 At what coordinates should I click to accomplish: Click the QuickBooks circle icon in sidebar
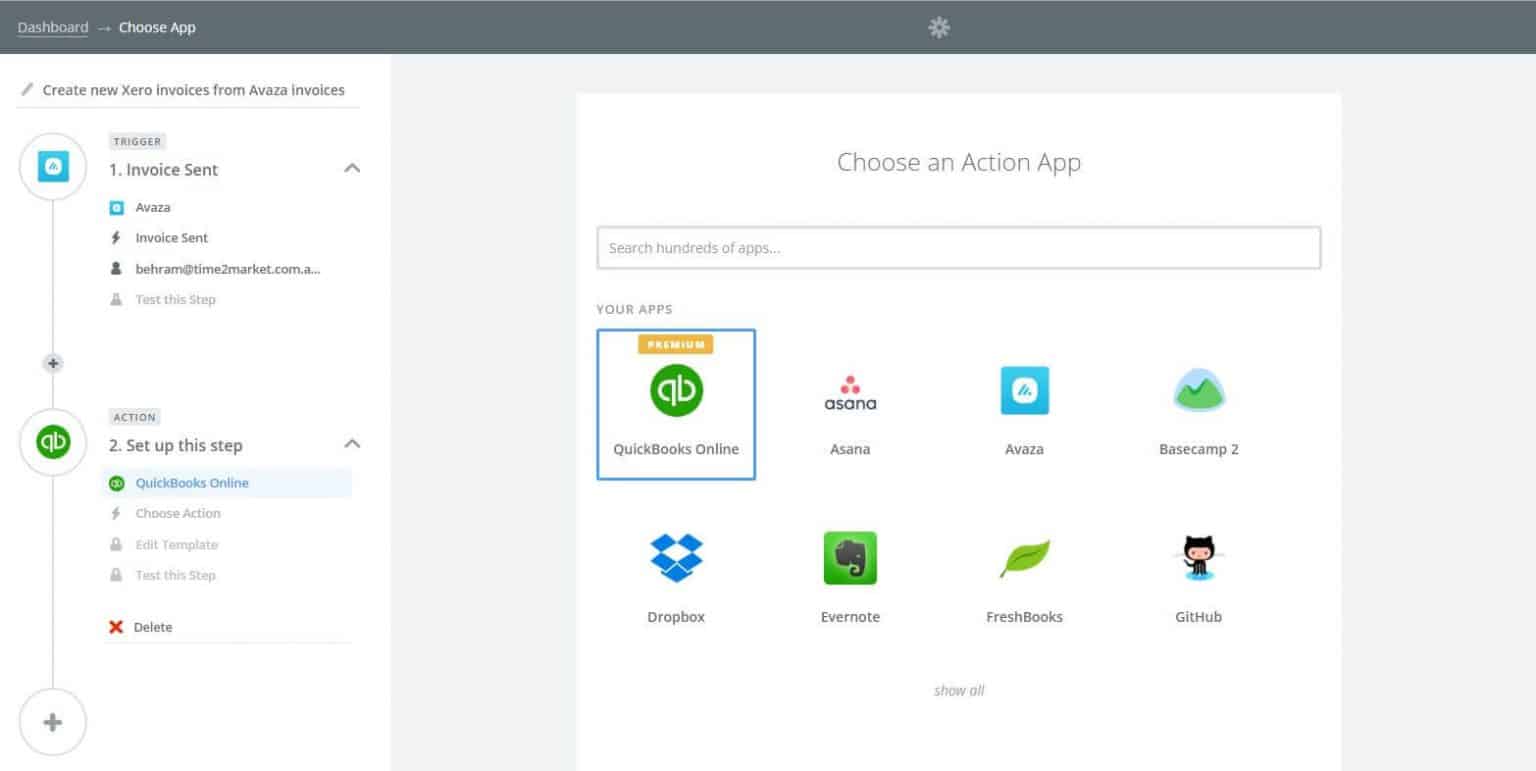tap(52, 443)
